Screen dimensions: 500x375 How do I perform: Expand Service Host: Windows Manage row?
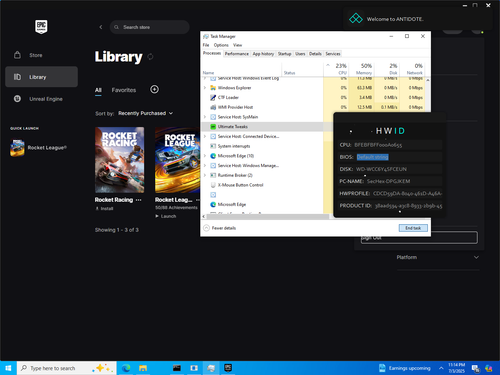click(x=205, y=165)
